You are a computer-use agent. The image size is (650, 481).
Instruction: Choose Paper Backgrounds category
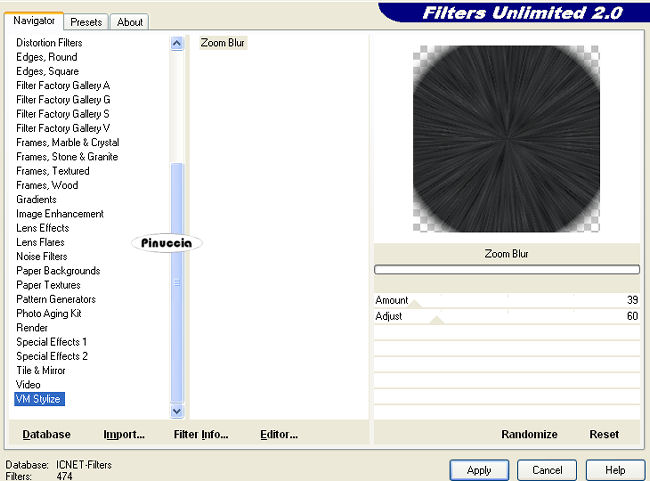pyautogui.click(x=58, y=271)
